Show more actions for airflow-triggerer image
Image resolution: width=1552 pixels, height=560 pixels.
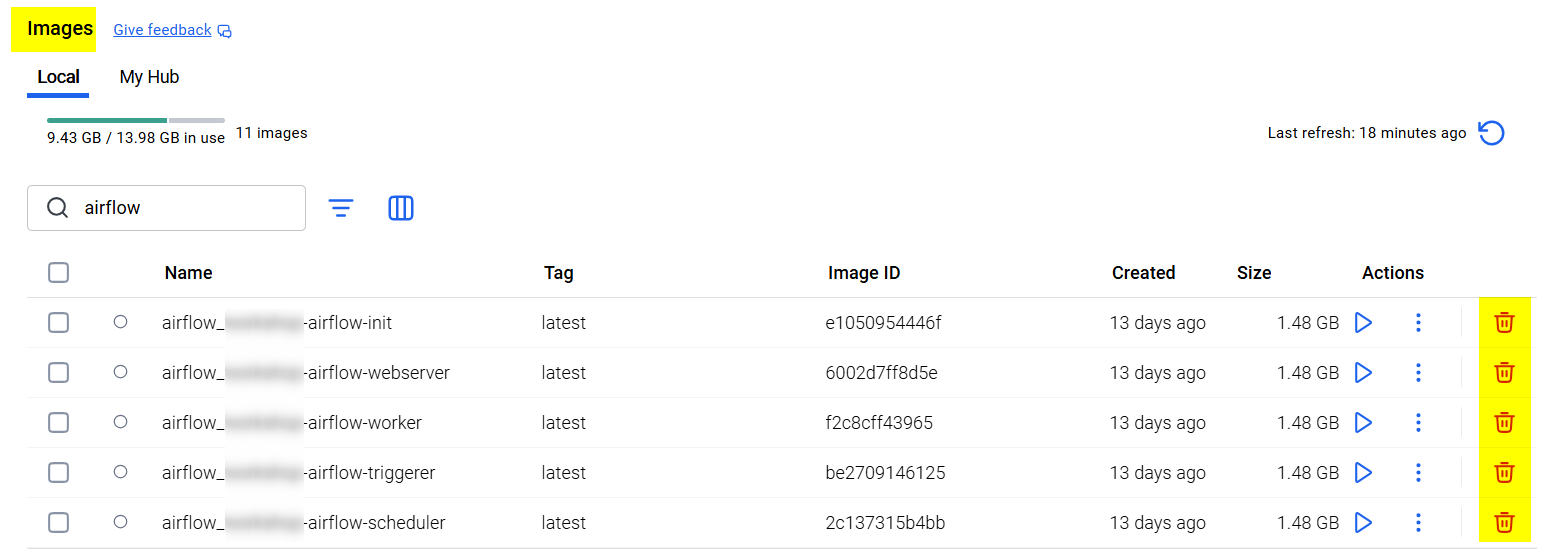(1418, 472)
